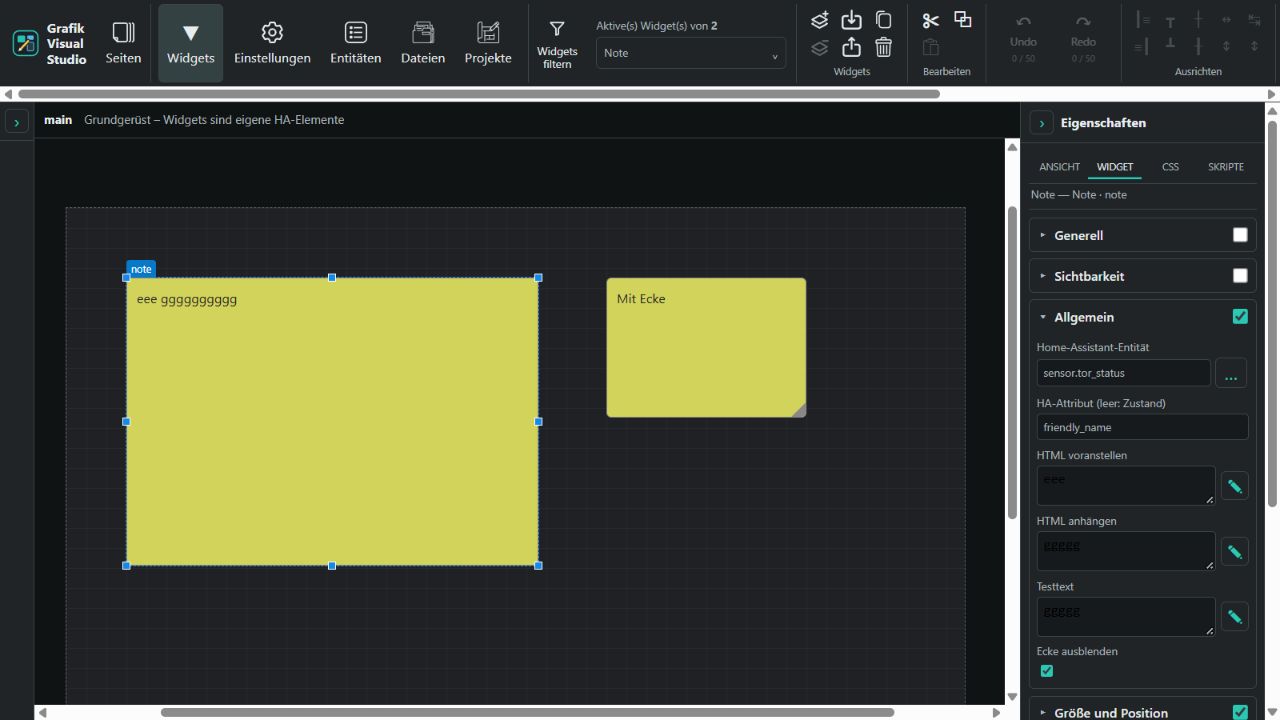Open the HTML anhängen pencil editor
Screen dimensions: 1280x720
[x=1235, y=551]
